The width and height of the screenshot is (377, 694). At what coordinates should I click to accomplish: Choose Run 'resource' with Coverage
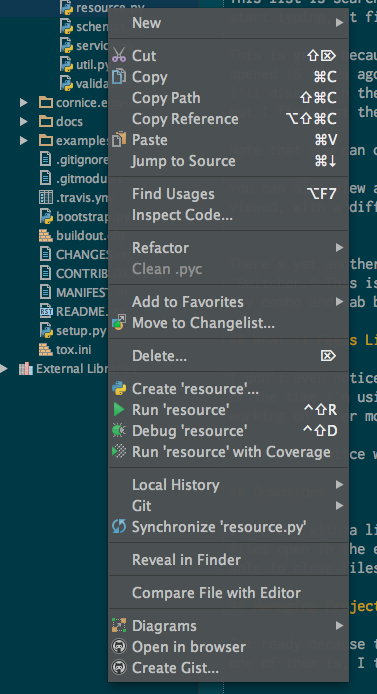click(x=228, y=452)
